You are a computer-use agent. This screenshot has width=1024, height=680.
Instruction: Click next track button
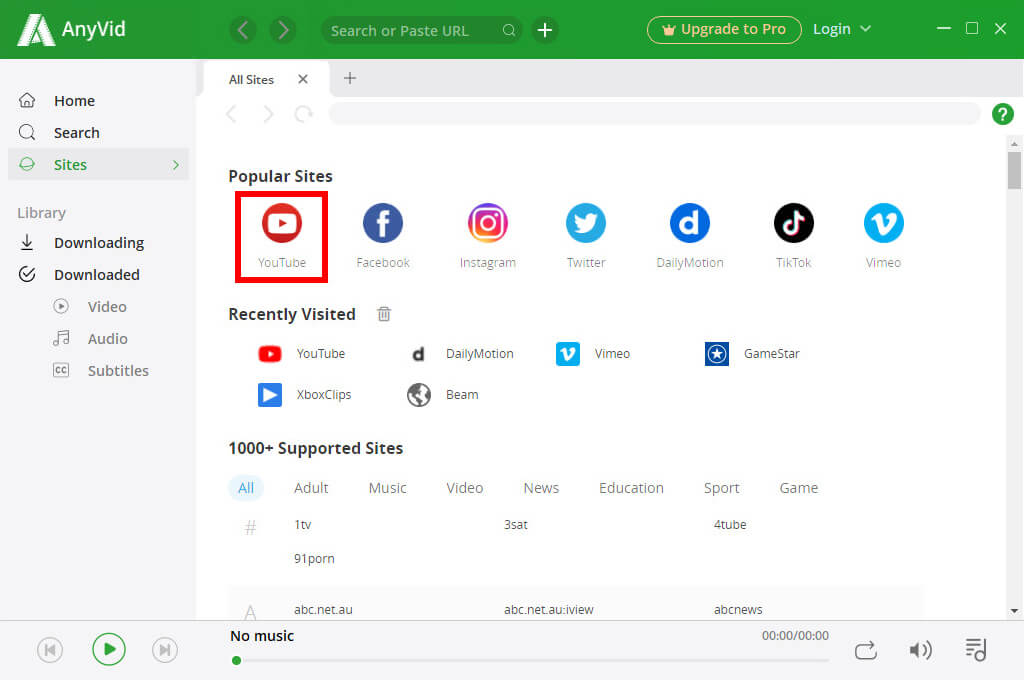click(165, 650)
